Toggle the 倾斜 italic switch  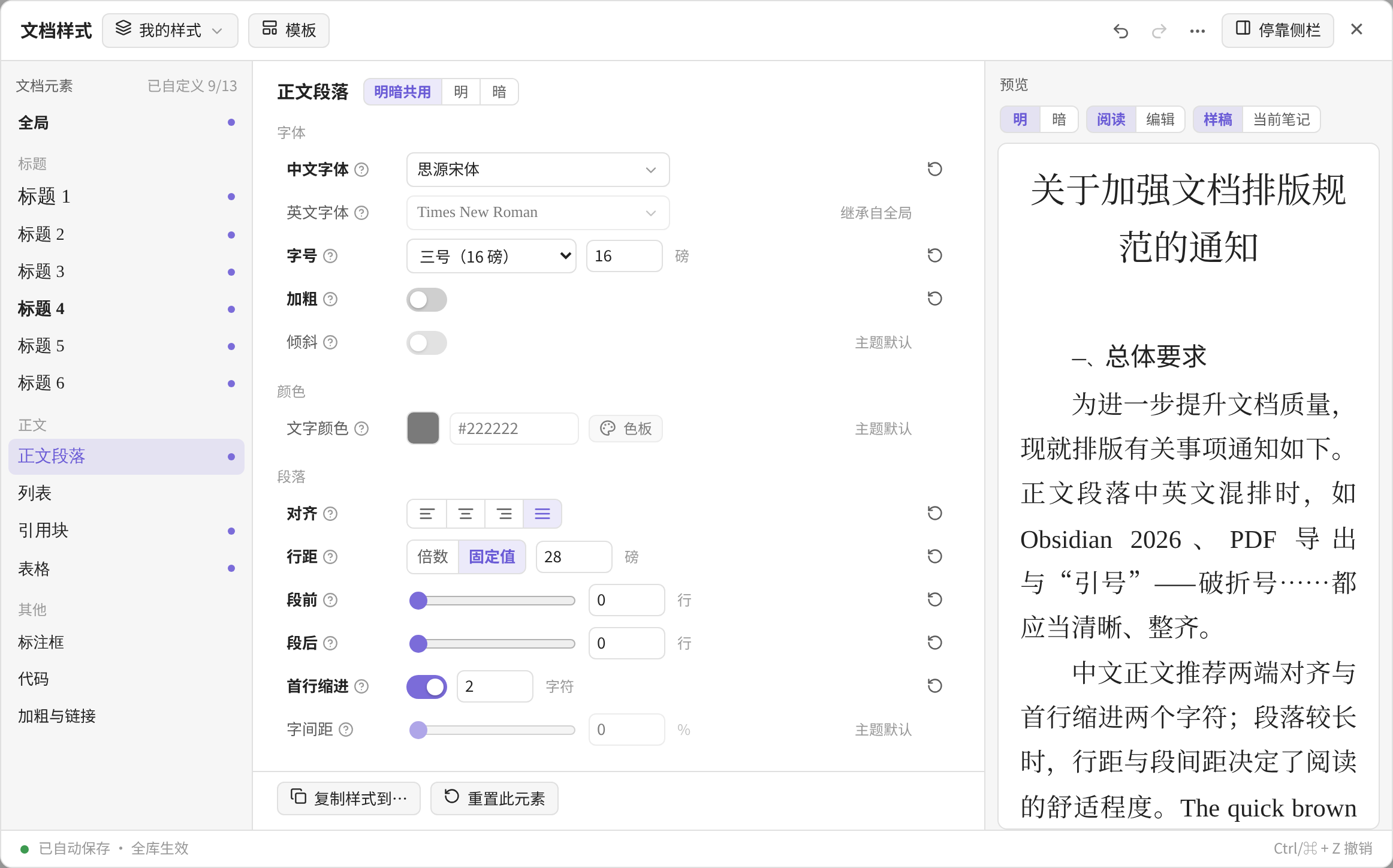pos(427,342)
